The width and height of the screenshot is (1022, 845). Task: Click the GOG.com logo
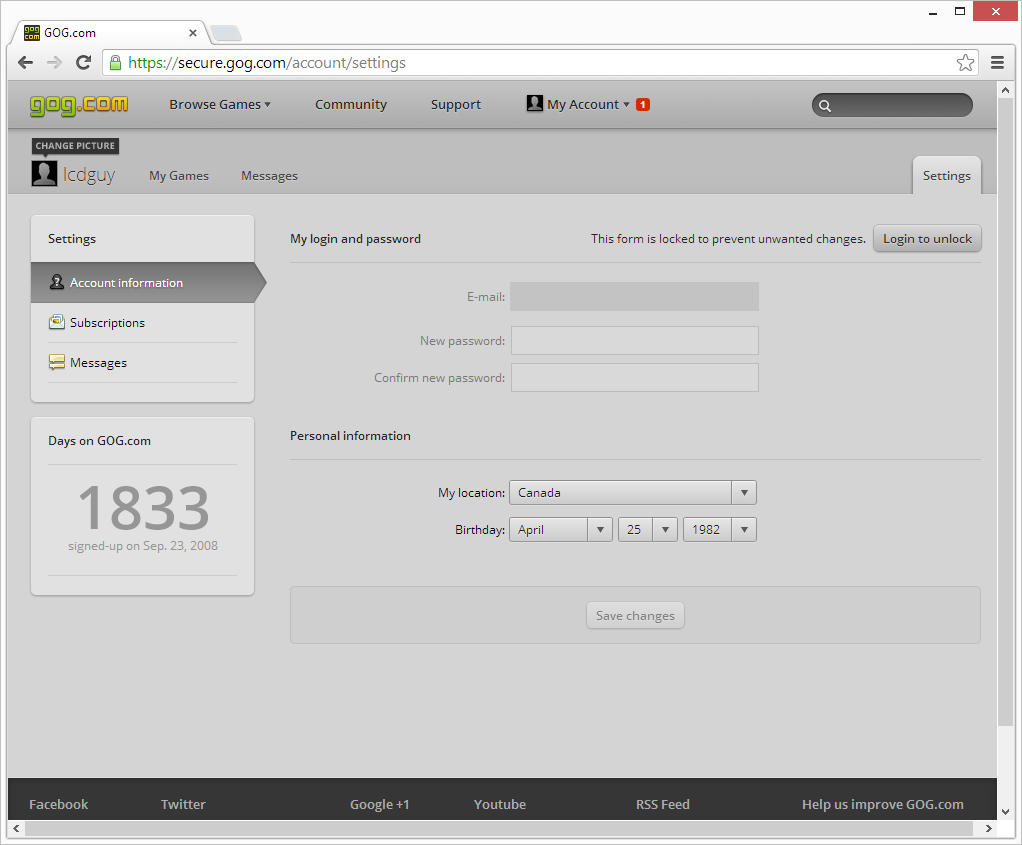point(79,105)
